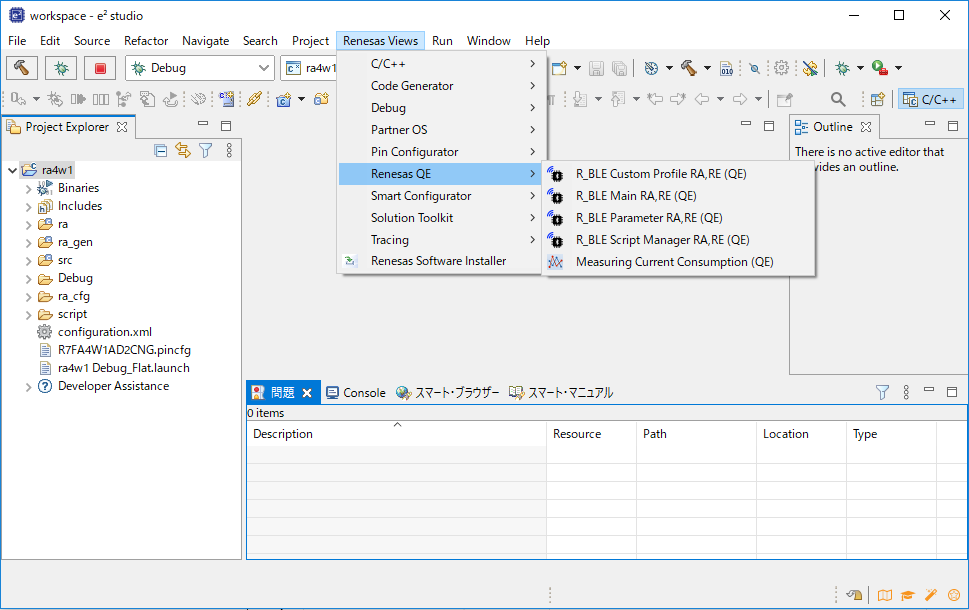
Task: Select ra4w1 Debug_Flat.launch file
Action: 124,368
